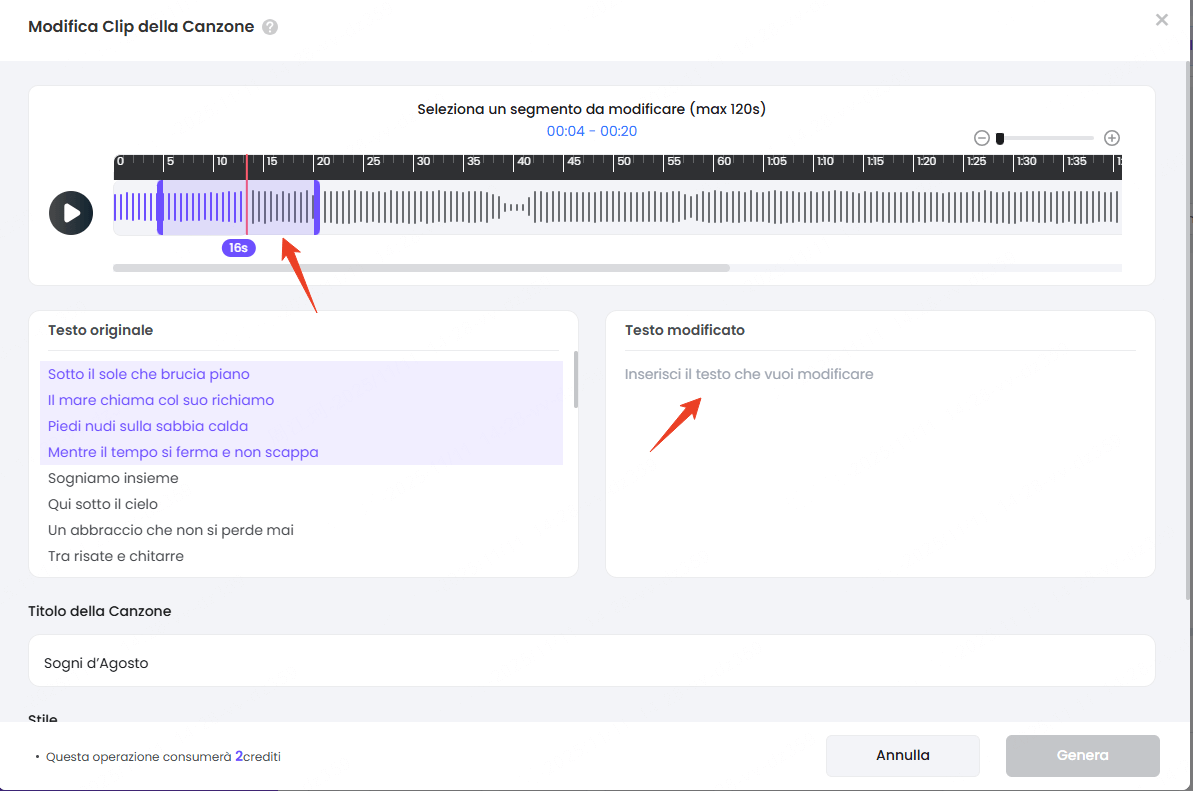Select the lyric line 'Sotto il sole che brucia piano'

(148, 374)
